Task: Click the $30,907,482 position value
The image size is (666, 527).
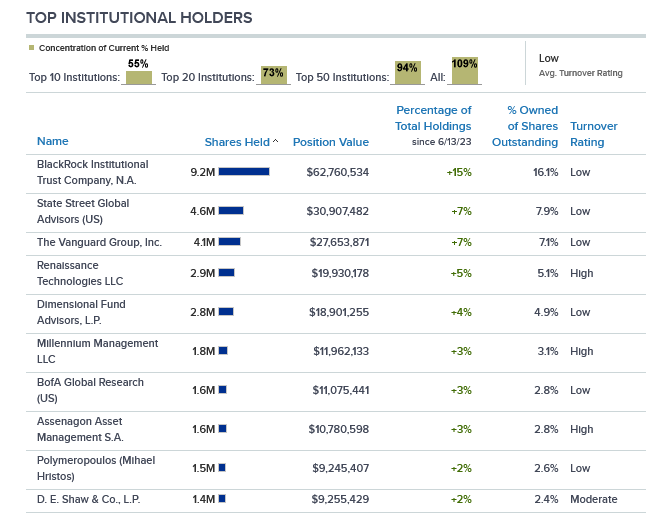Action: point(338,211)
